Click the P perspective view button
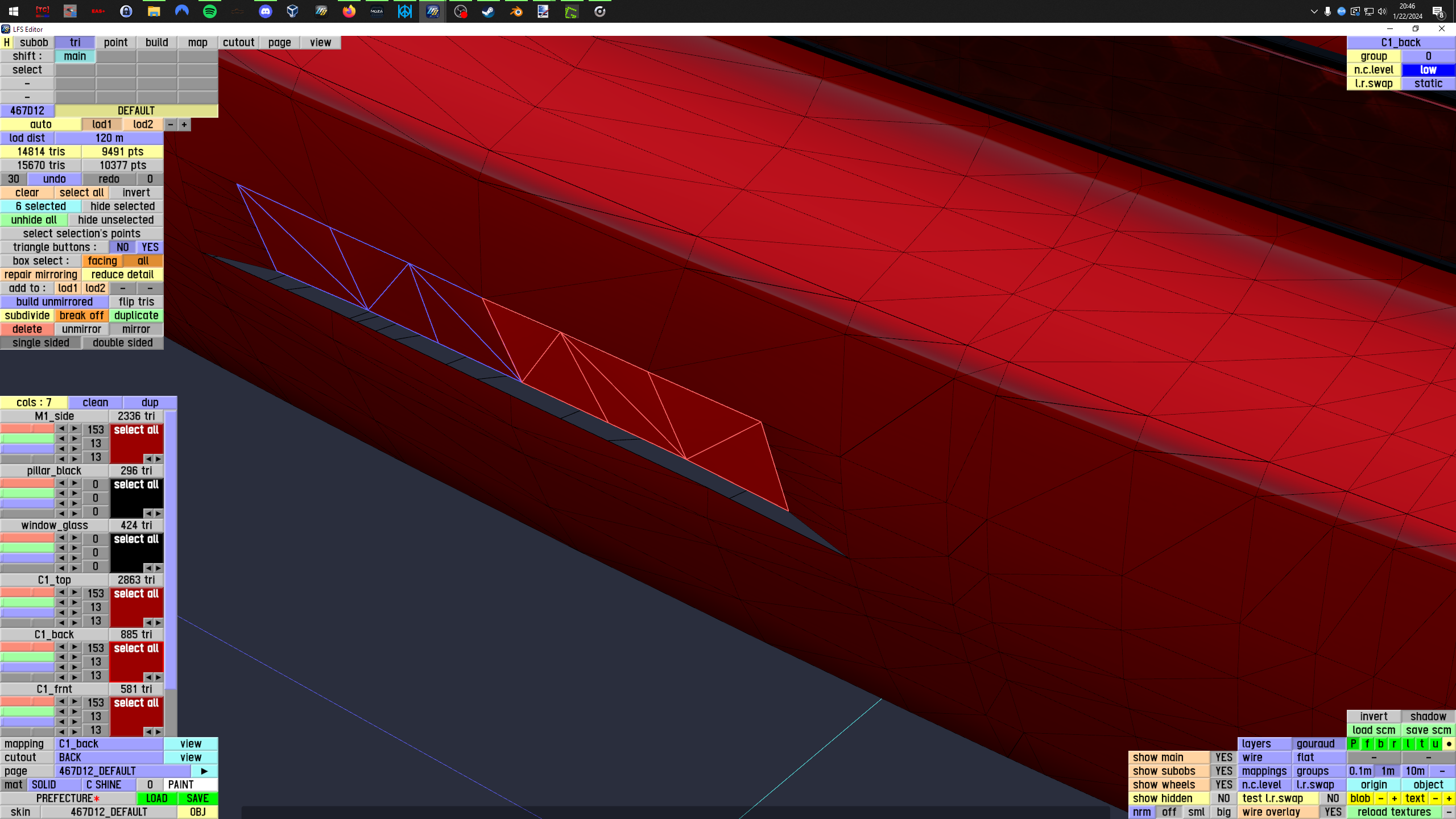 pos(1354,744)
